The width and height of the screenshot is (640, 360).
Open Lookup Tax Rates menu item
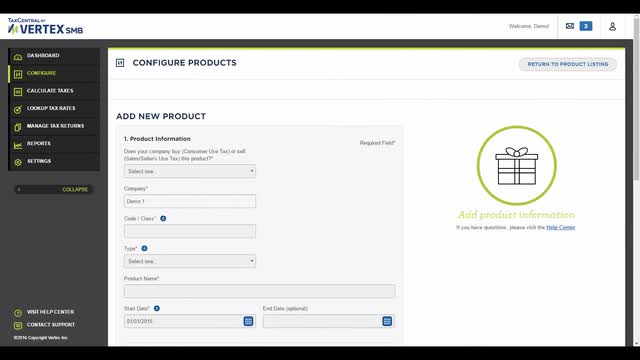(54, 108)
